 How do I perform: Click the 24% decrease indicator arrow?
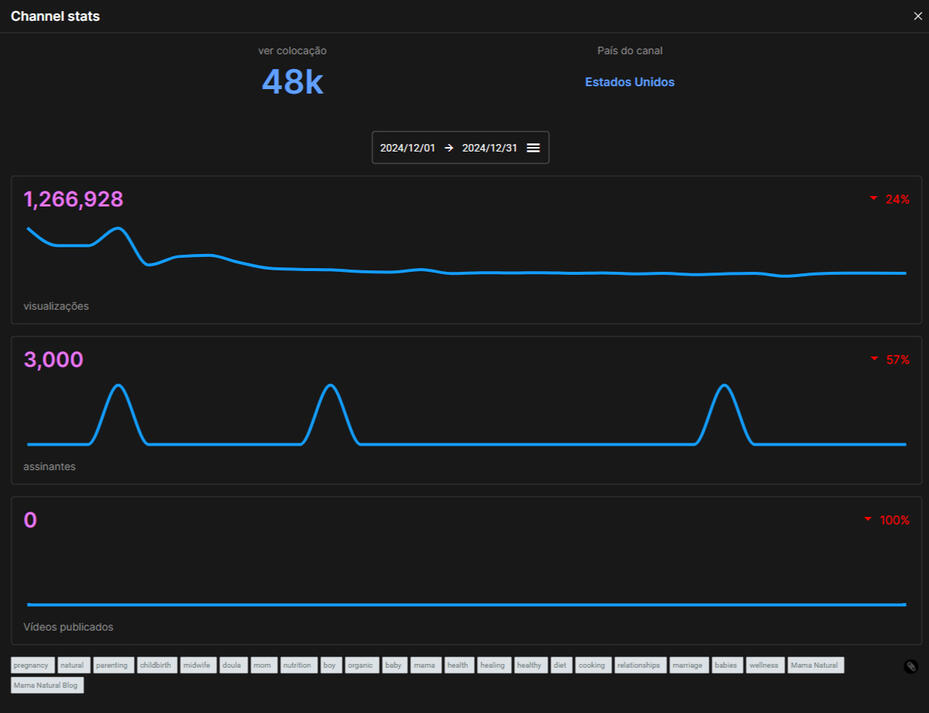tap(873, 198)
